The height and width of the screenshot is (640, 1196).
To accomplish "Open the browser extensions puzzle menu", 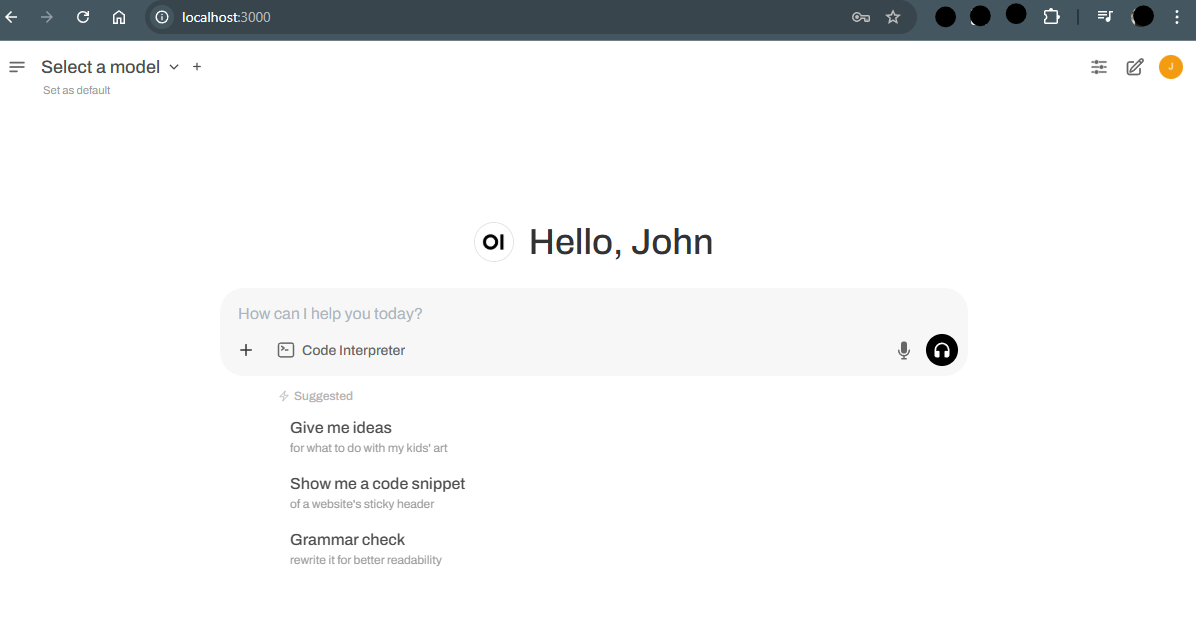I will point(1051,17).
